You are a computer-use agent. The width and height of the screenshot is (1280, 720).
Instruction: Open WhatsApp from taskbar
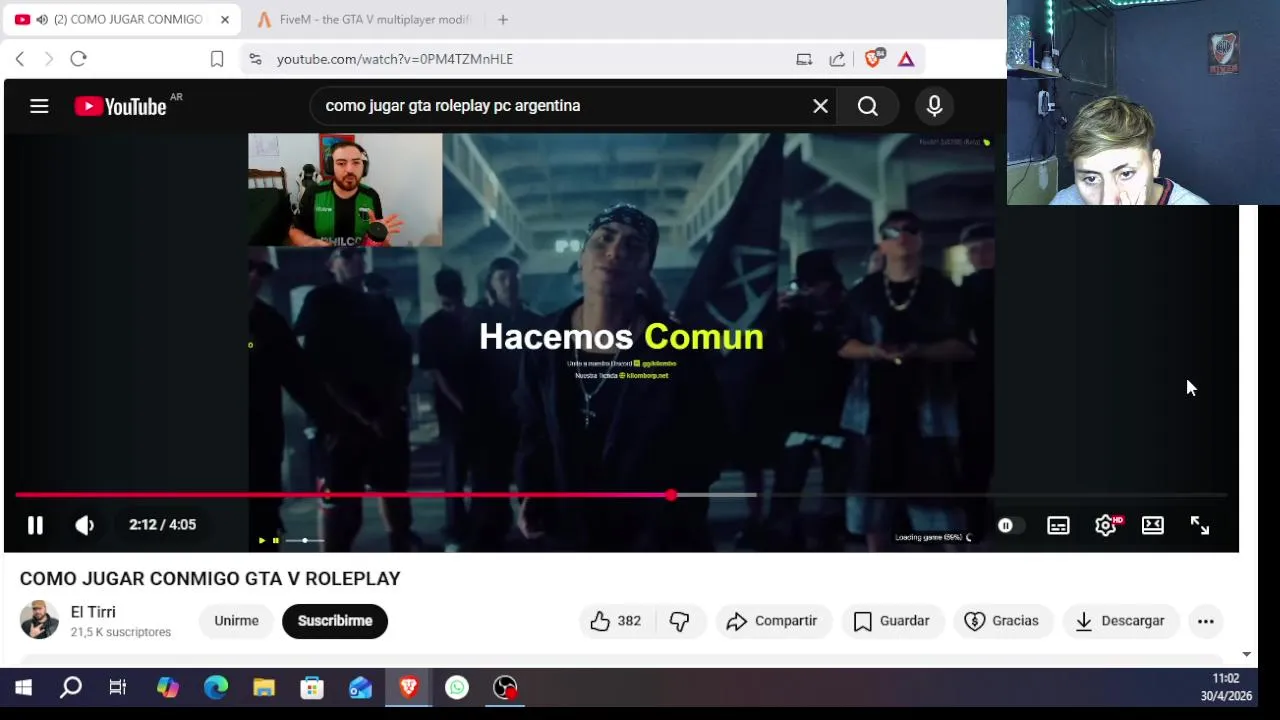(x=457, y=688)
